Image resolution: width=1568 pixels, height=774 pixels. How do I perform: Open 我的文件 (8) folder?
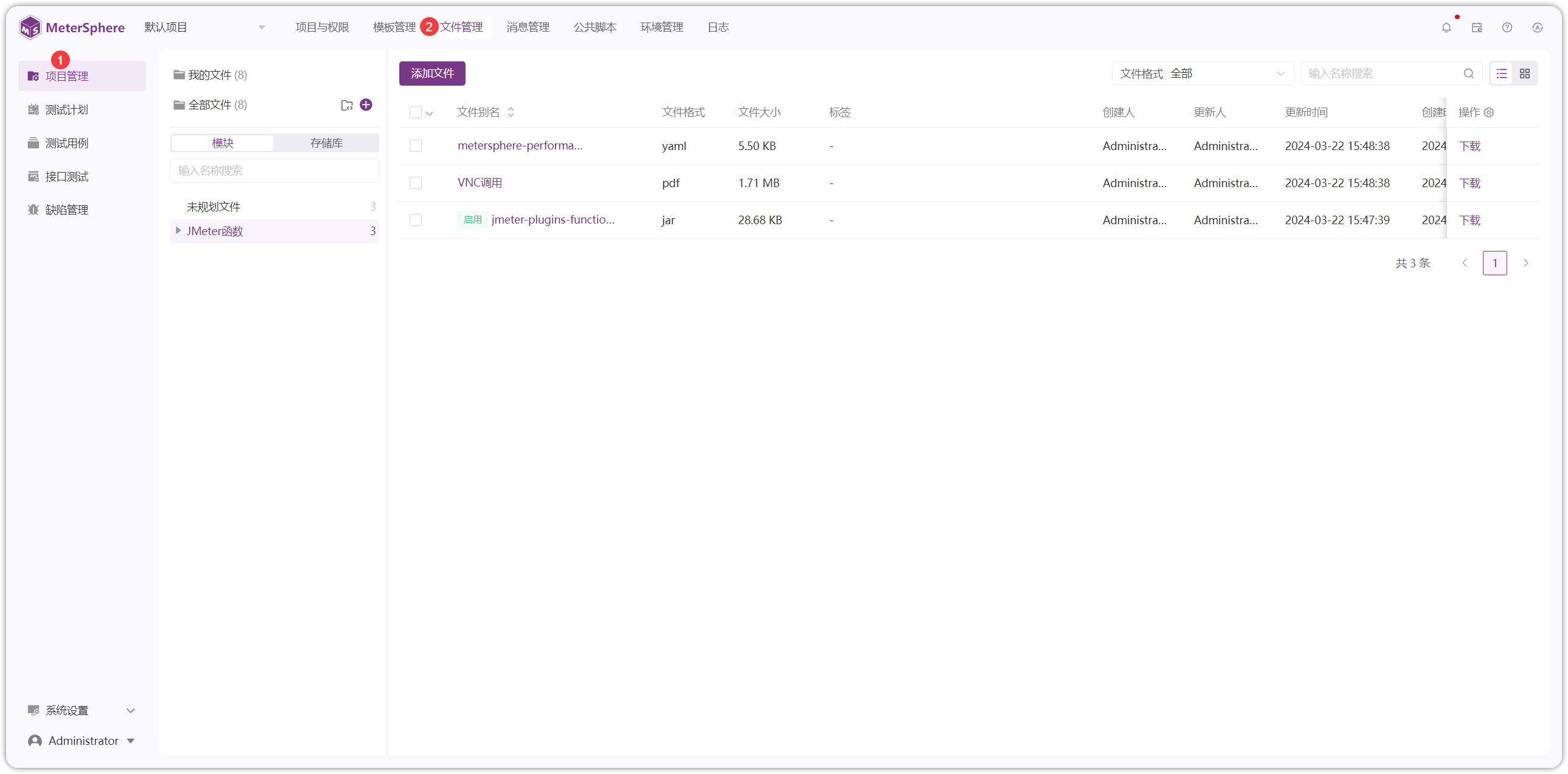(211, 75)
